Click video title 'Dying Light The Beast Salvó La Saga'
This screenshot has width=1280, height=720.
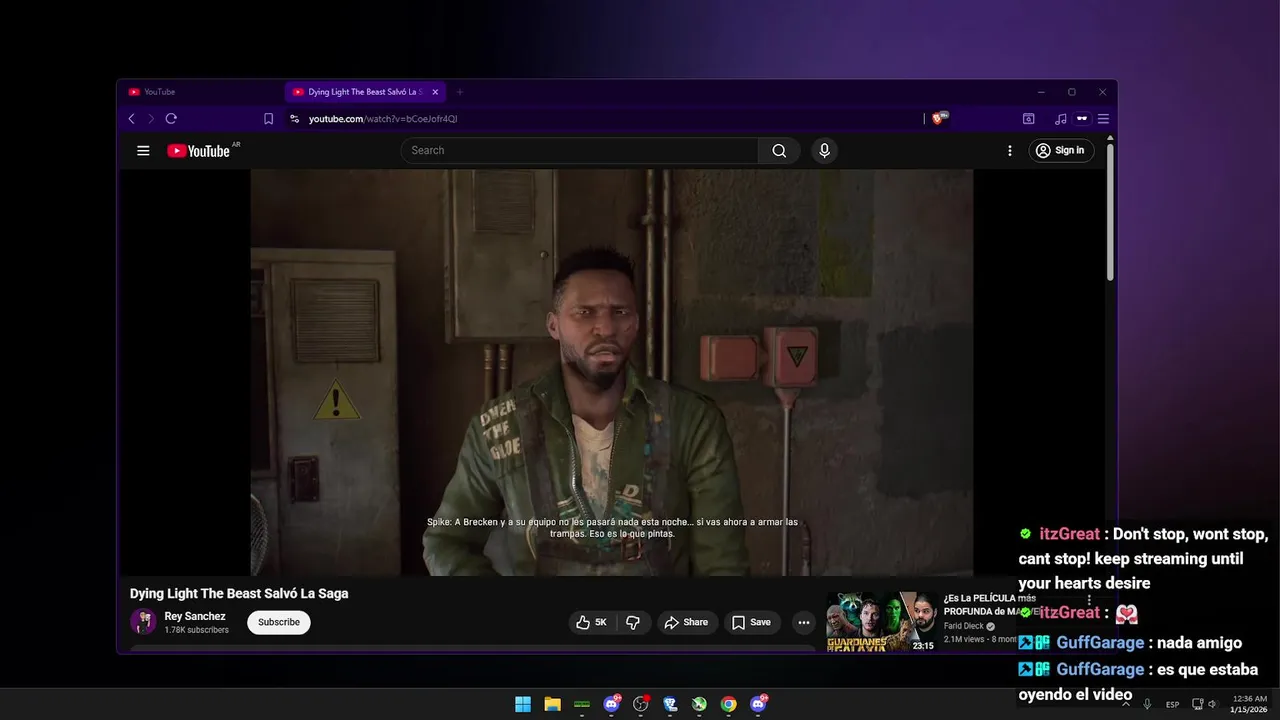[239, 594]
